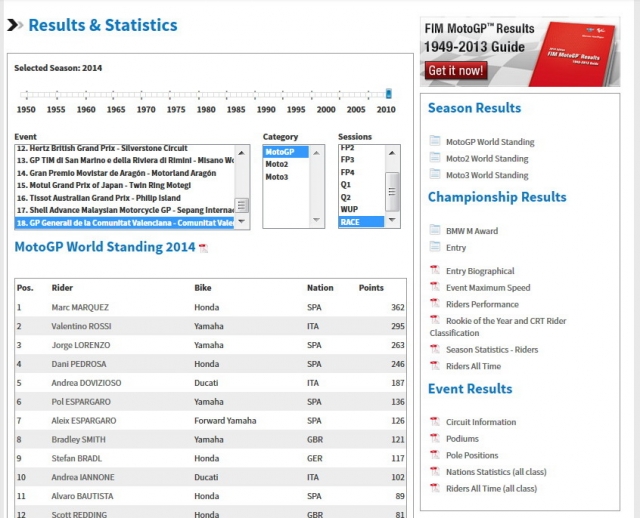Select Shell Advance Malaysian Motorcycle GP event
This screenshot has width=640, height=518.
124,210
